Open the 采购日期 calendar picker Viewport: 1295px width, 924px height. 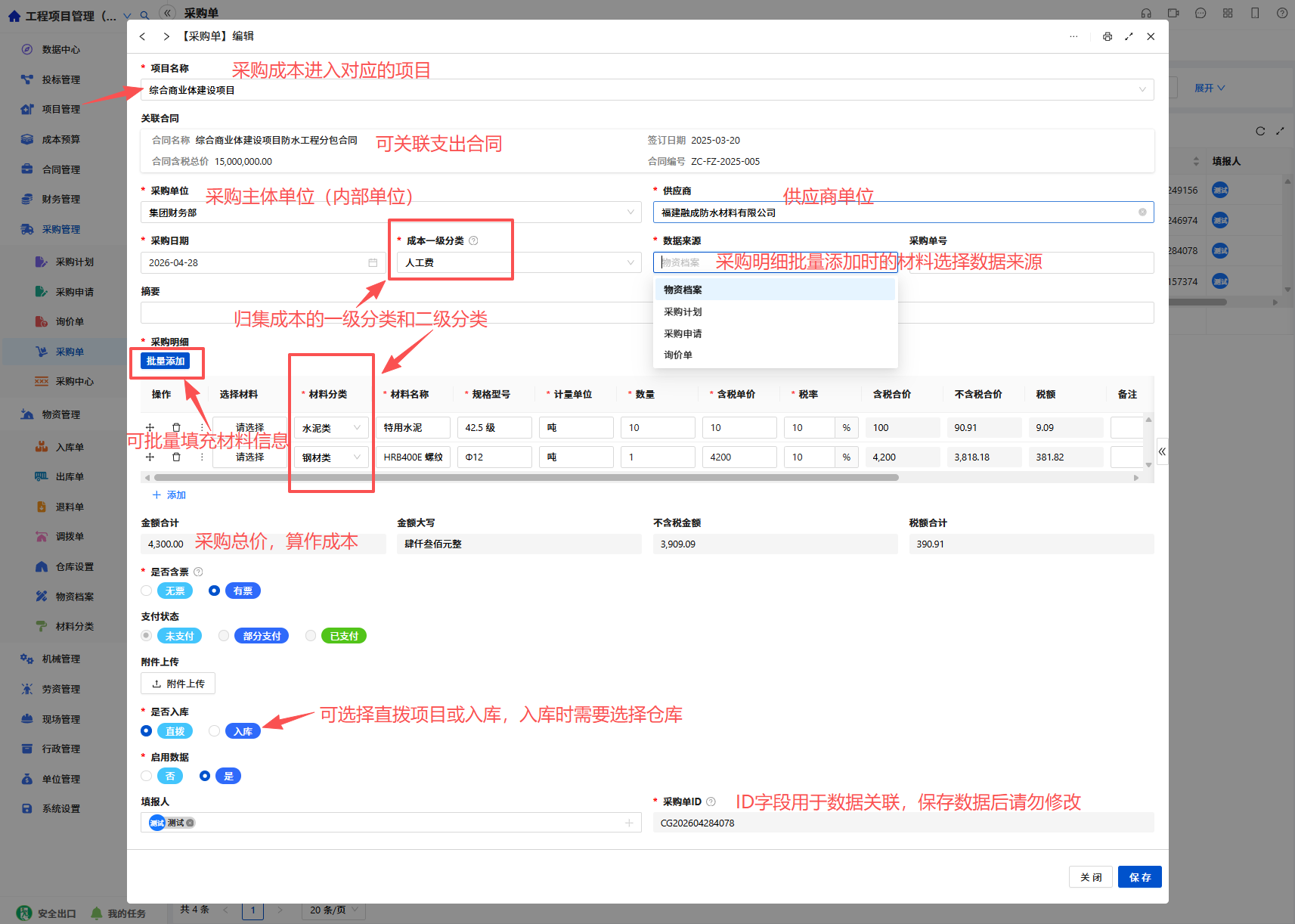tap(373, 262)
